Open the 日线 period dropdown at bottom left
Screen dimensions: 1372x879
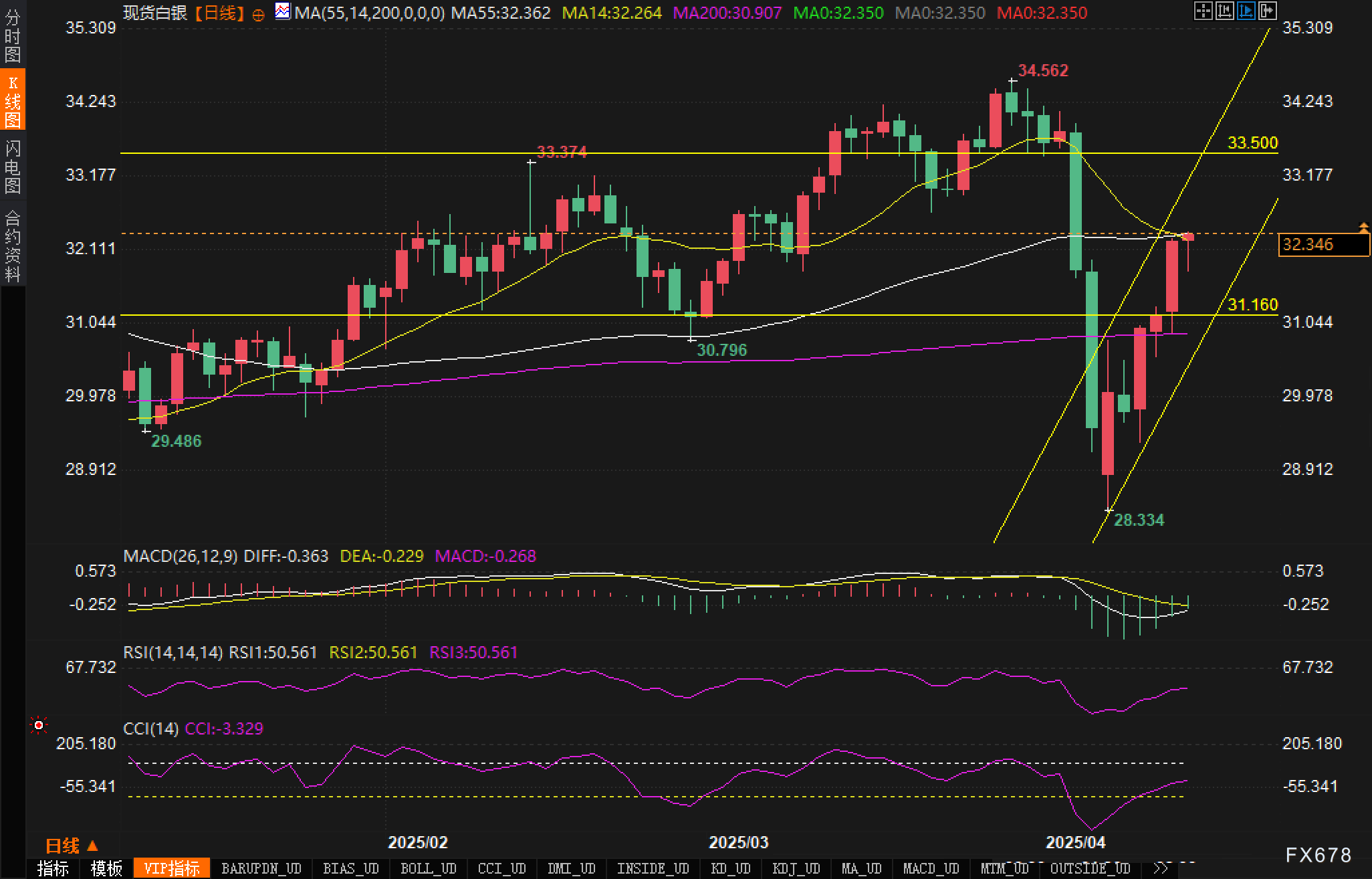tap(72, 846)
